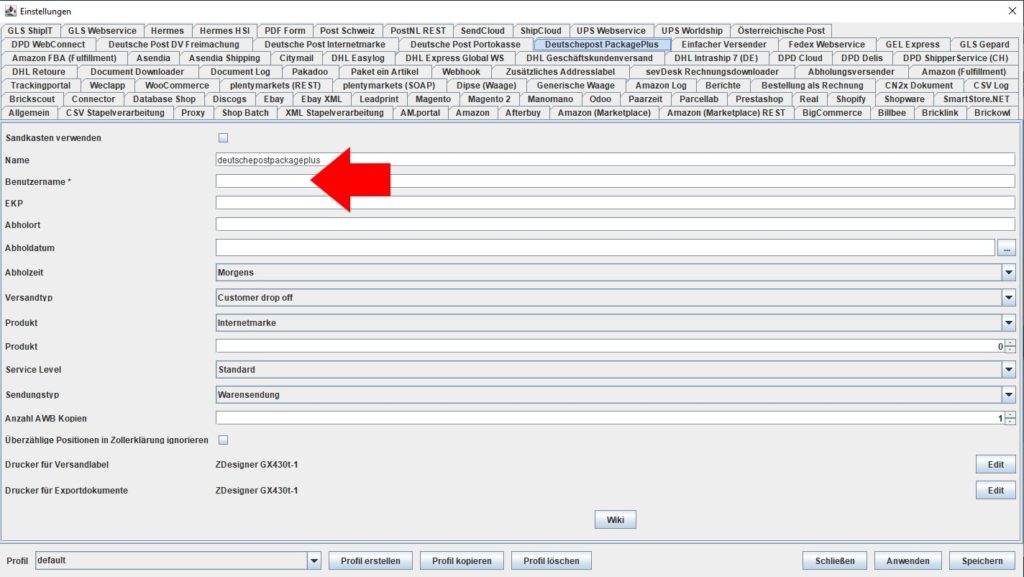
Task: Open the Hermes HSI tab
Action: pyautogui.click(x=225, y=31)
